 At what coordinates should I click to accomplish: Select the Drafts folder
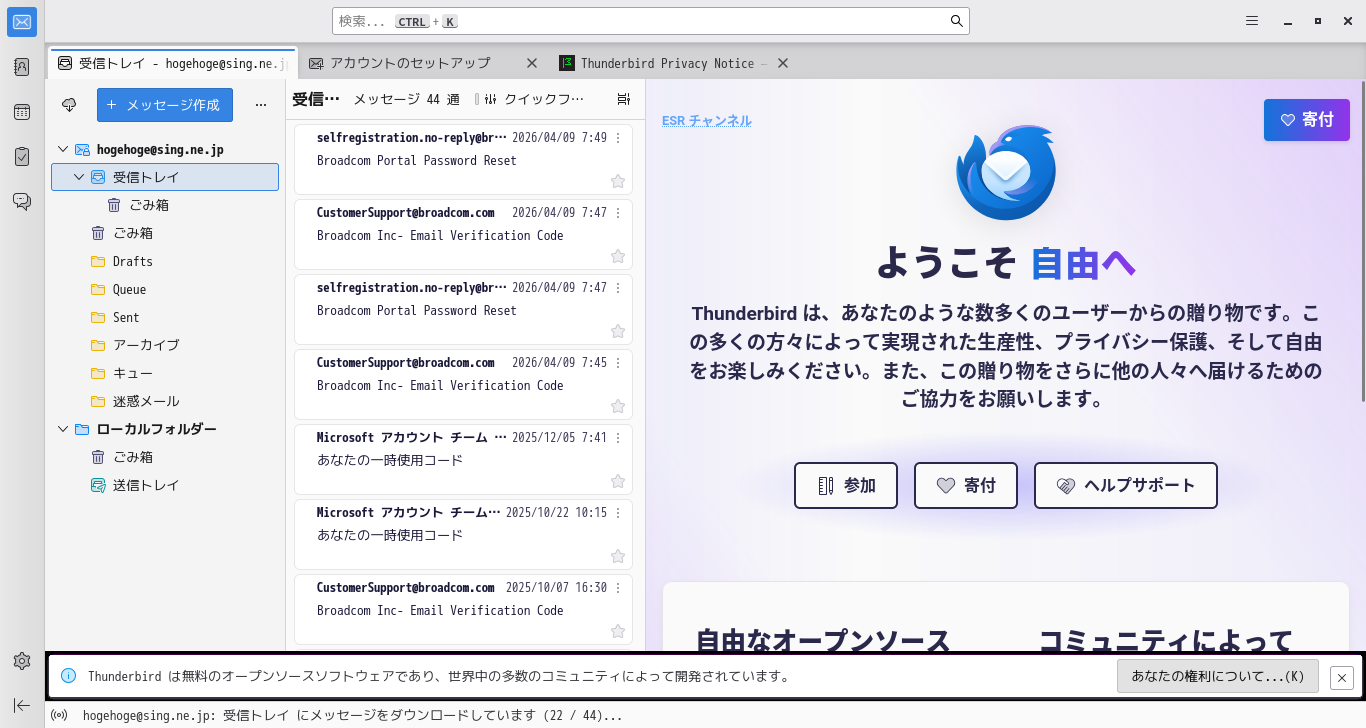point(165,261)
